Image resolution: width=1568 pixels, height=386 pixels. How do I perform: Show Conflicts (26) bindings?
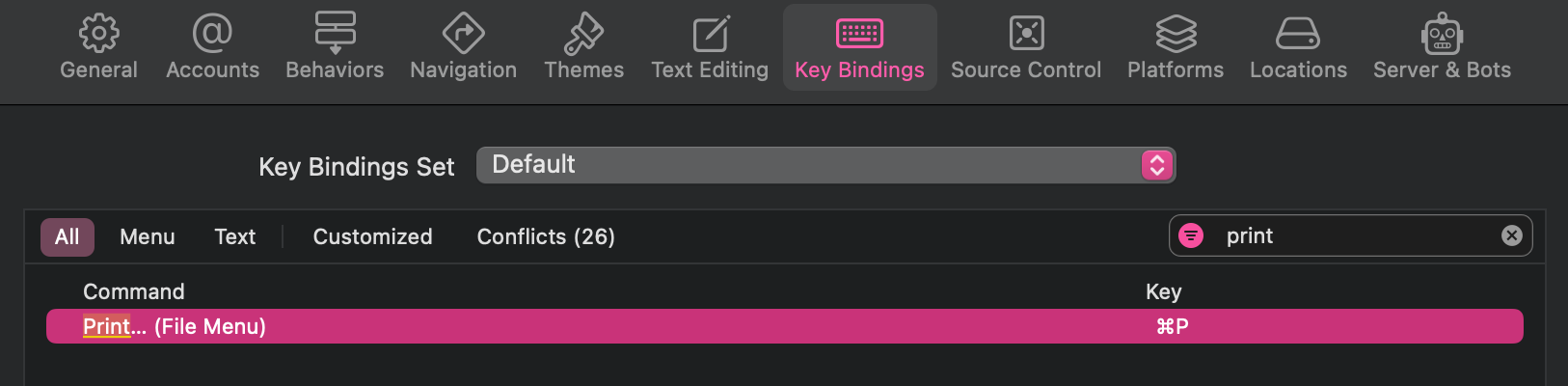[546, 237]
